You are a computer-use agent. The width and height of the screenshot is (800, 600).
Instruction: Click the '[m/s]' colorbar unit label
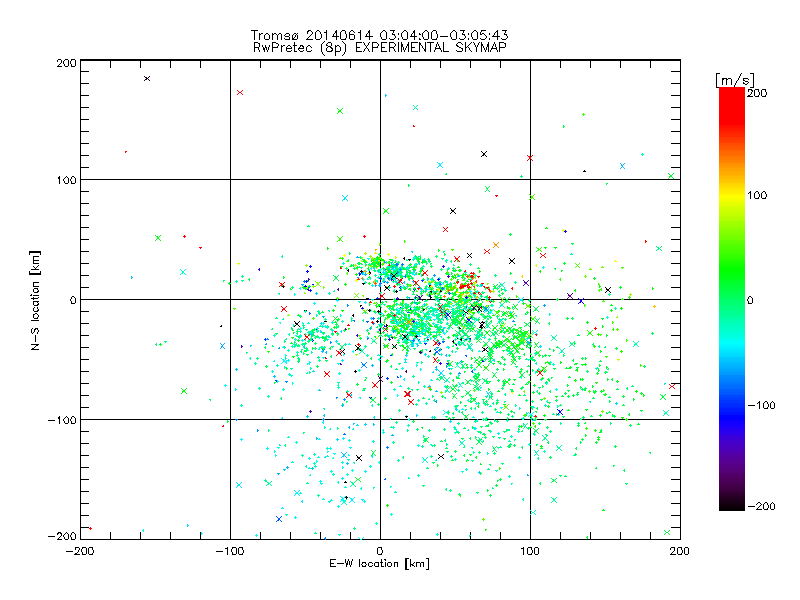click(734, 80)
